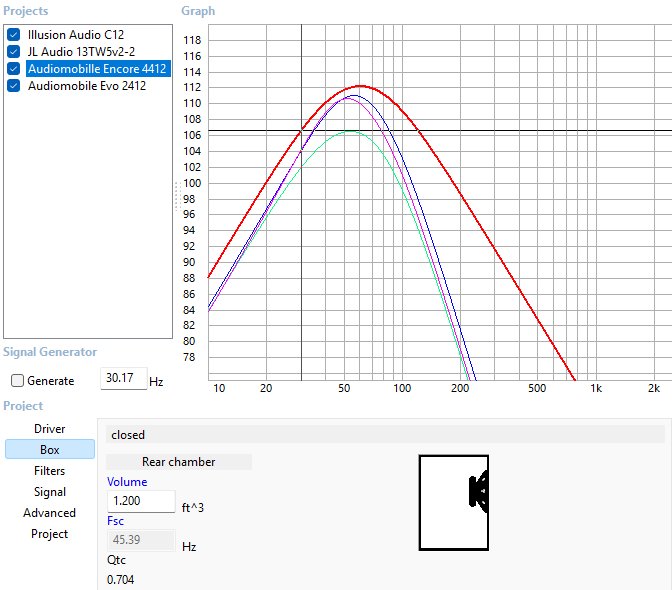Click the greyed Fsc value field
Image resolution: width=672 pixels, height=590 pixels.
(x=141, y=540)
